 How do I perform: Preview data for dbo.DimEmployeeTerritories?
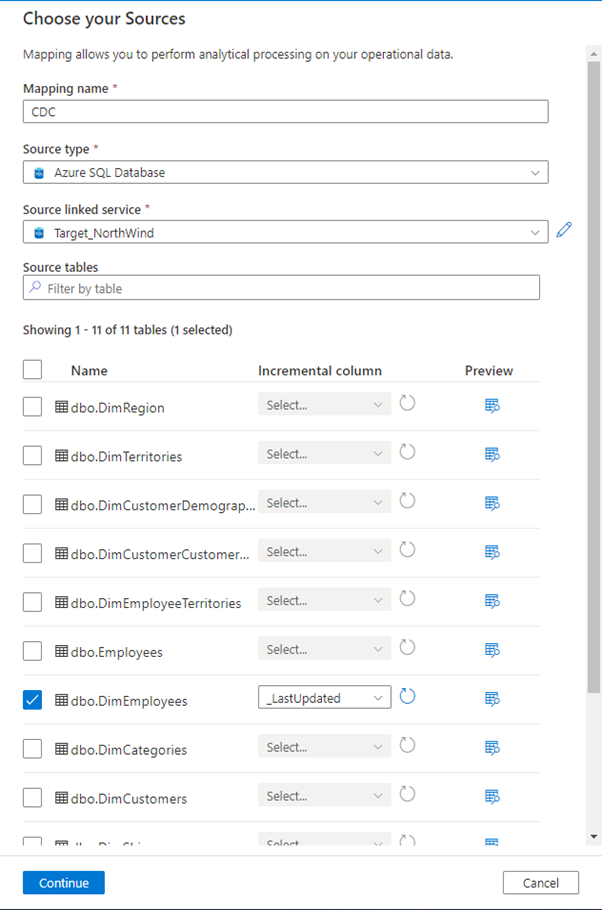point(492,601)
